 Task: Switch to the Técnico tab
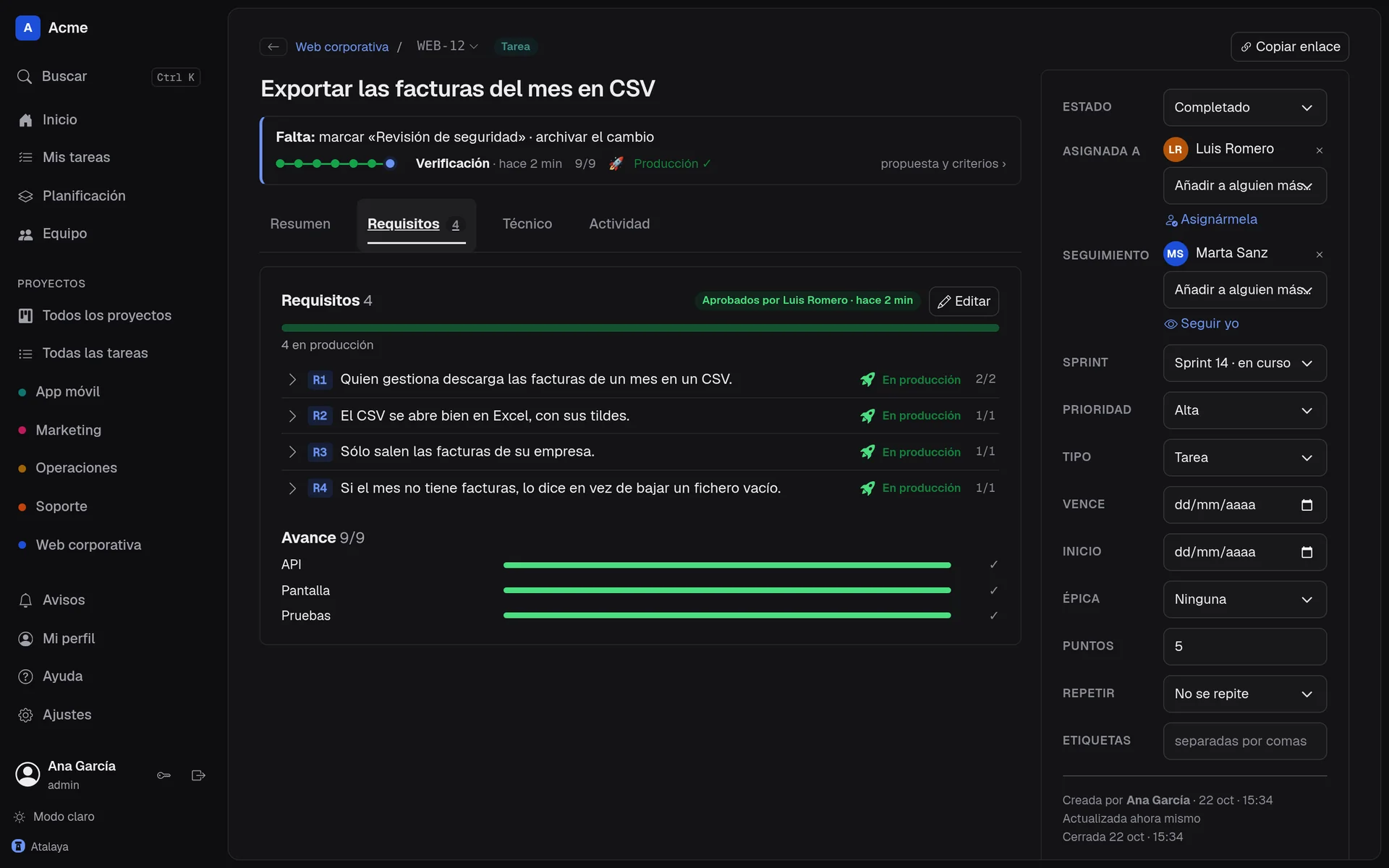[527, 224]
